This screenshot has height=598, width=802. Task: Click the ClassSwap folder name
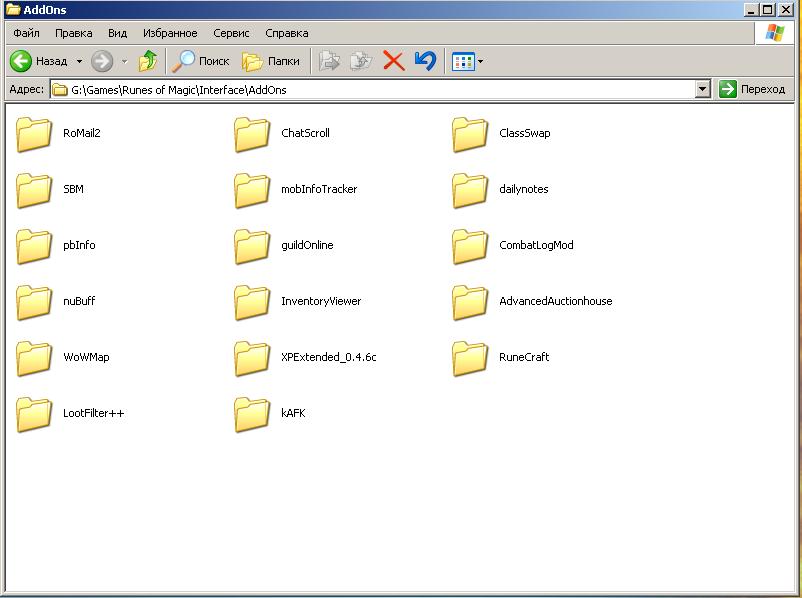click(525, 133)
